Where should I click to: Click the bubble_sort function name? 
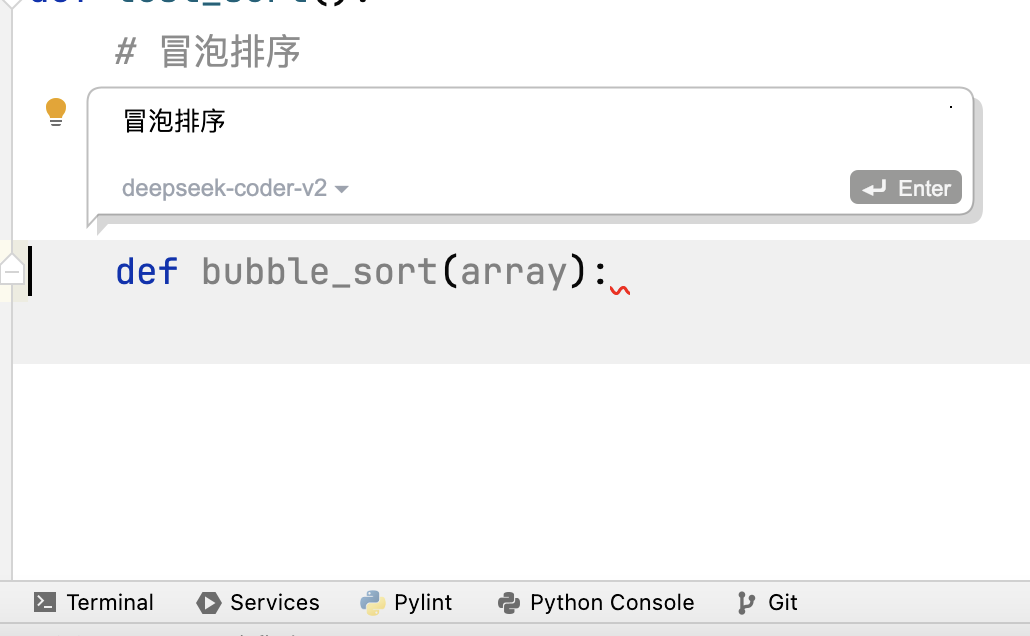[319, 271]
